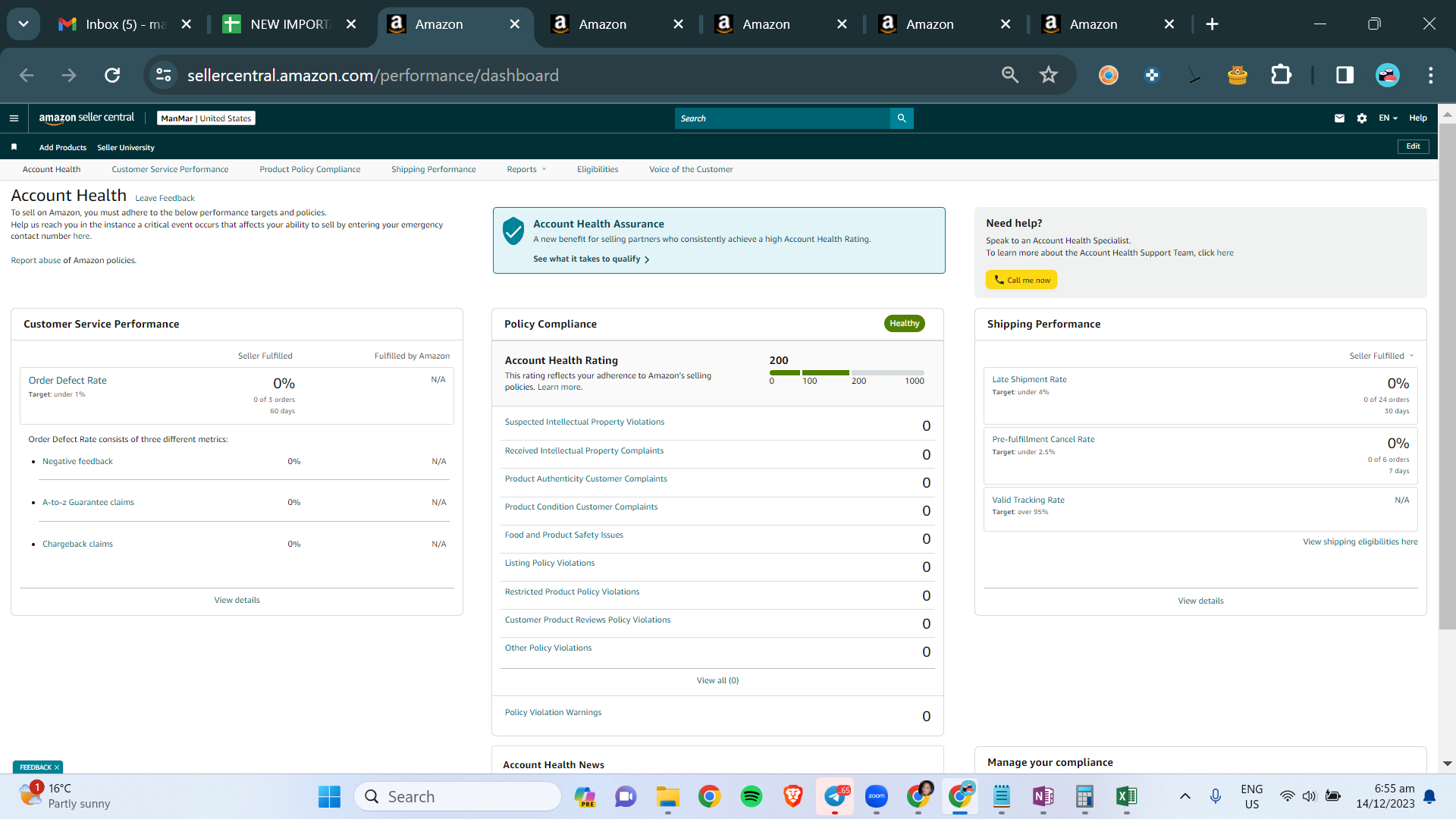Open a new browser tab
Image resolution: width=1456 pixels, height=819 pixels.
tap(1212, 24)
